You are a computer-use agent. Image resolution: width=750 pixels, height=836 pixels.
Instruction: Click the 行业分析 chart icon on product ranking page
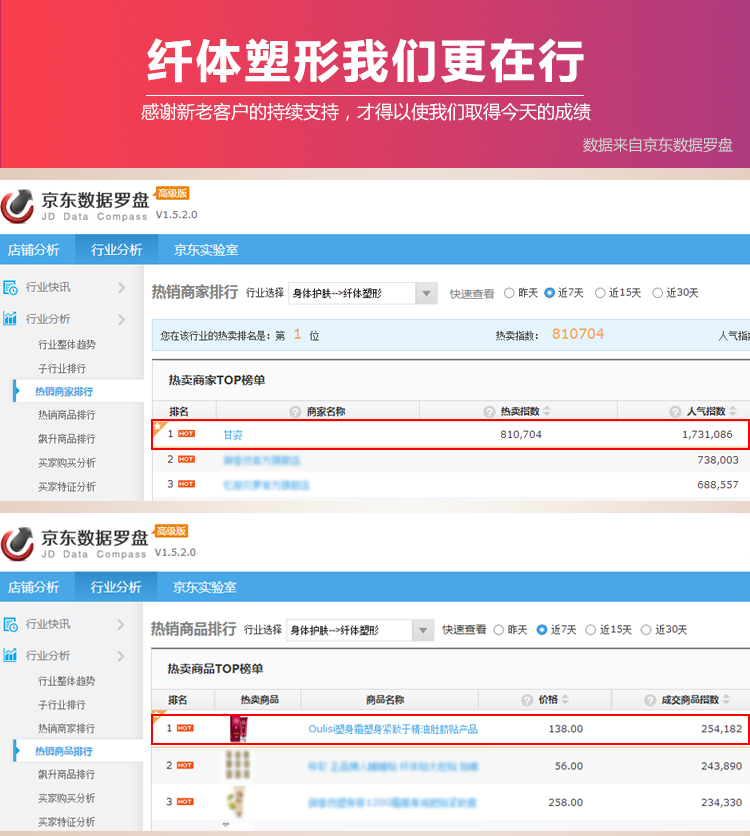[10, 655]
